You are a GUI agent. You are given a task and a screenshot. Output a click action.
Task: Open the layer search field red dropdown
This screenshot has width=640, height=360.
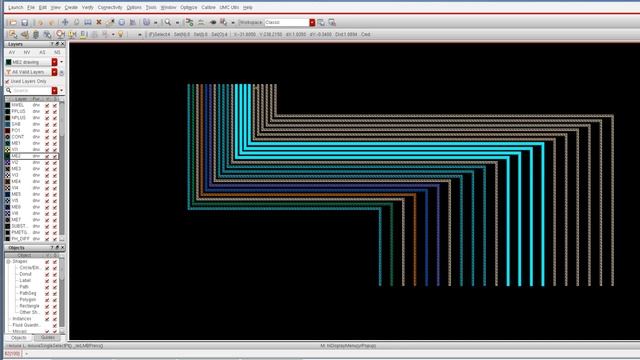coord(54,90)
